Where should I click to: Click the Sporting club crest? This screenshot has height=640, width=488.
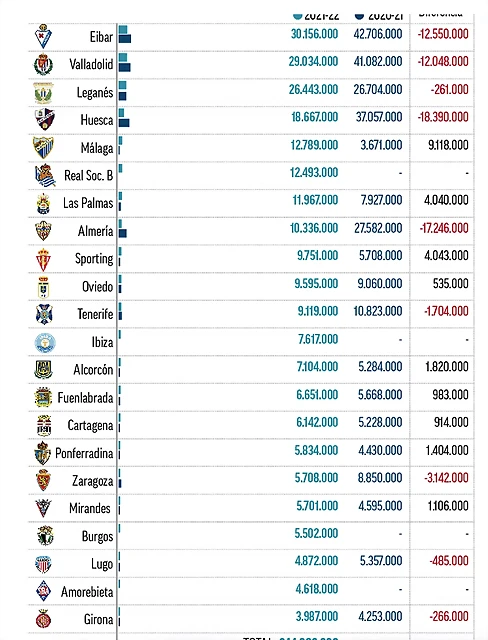click(43, 259)
